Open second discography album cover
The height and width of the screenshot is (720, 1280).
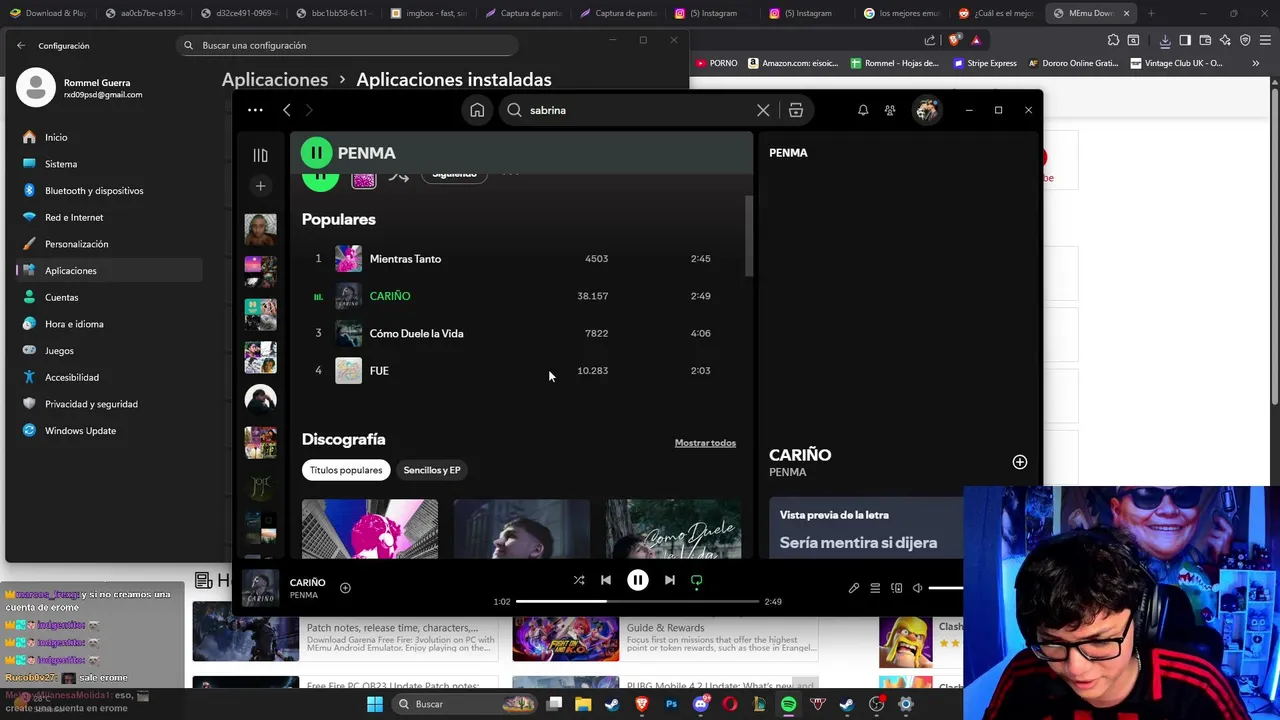(522, 529)
